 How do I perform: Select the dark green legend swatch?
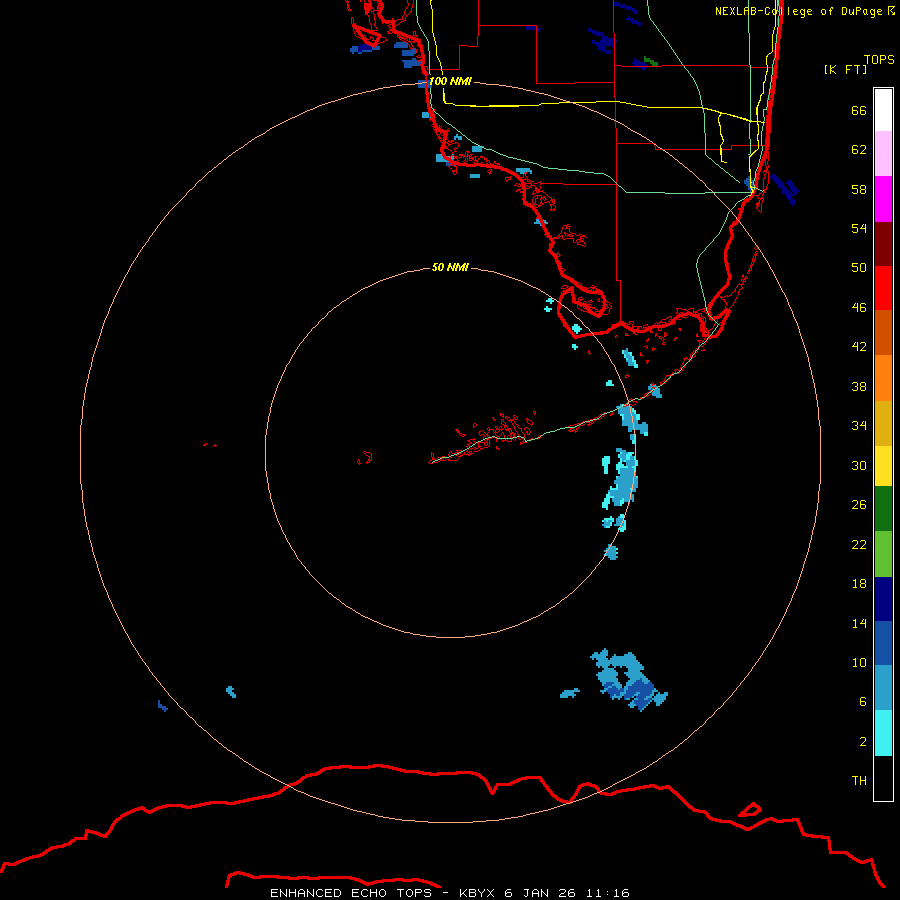tap(883, 509)
